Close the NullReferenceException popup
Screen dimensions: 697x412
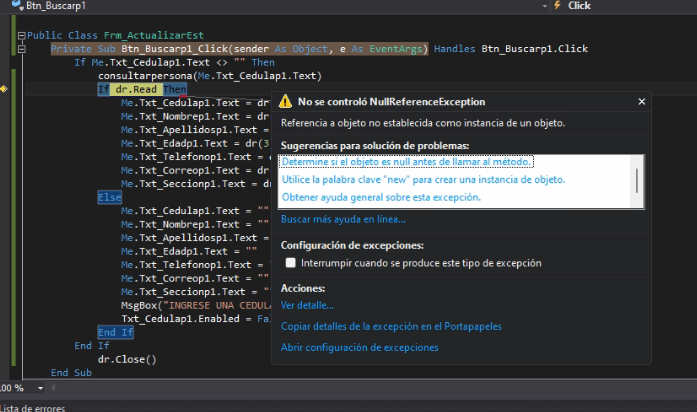(x=641, y=102)
